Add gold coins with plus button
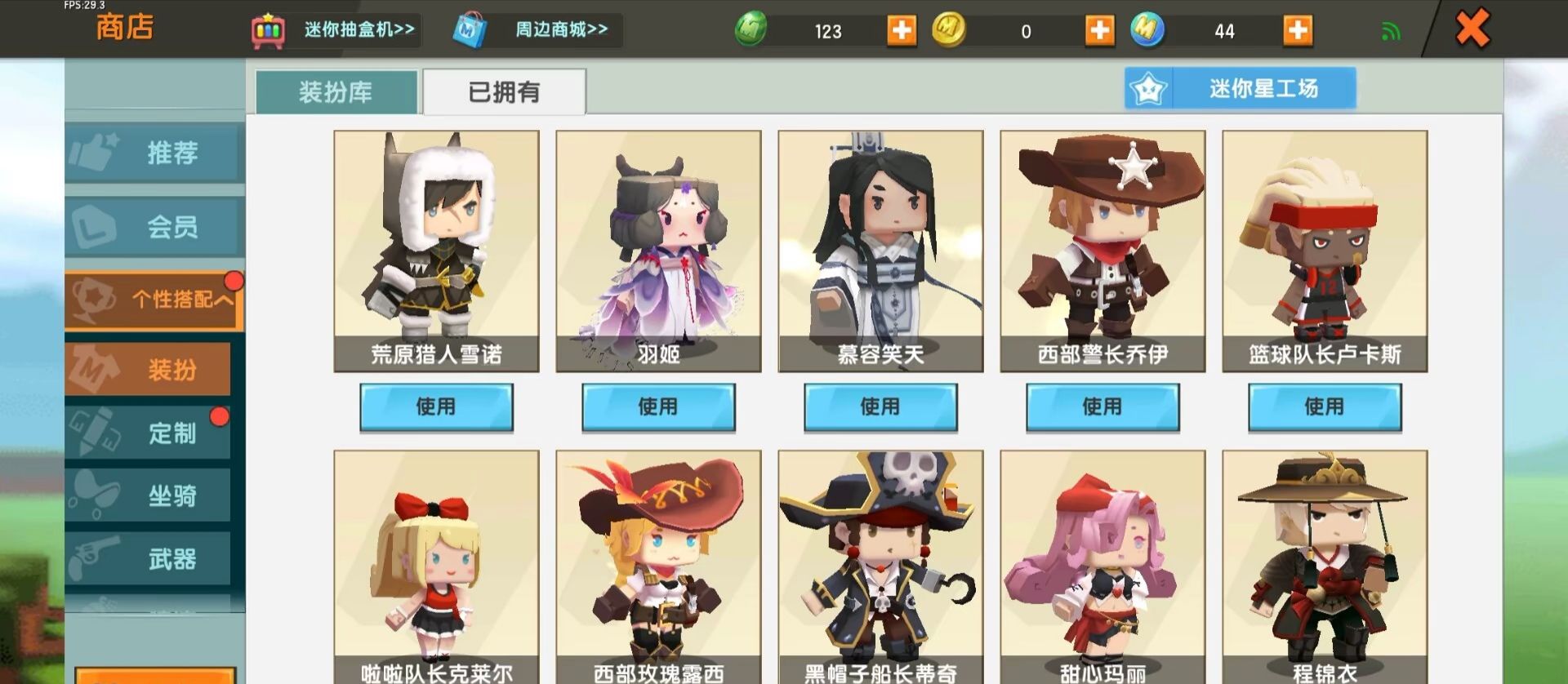 pos(1100,31)
